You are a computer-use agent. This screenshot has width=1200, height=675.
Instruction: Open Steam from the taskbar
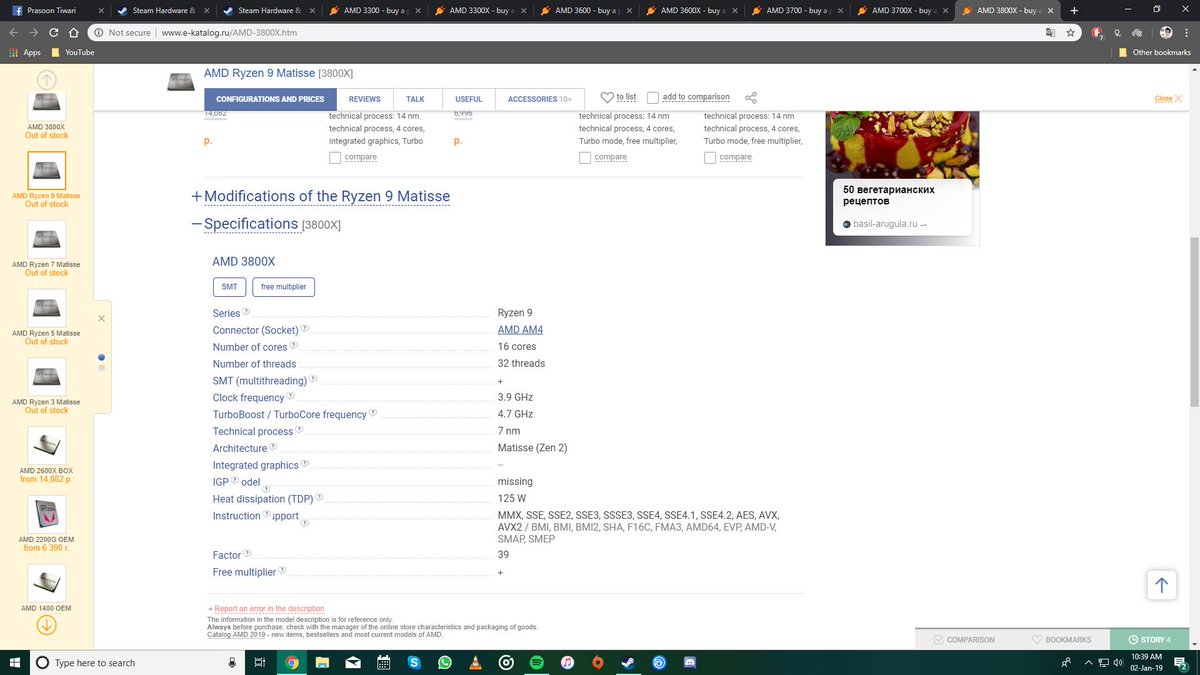pos(628,662)
